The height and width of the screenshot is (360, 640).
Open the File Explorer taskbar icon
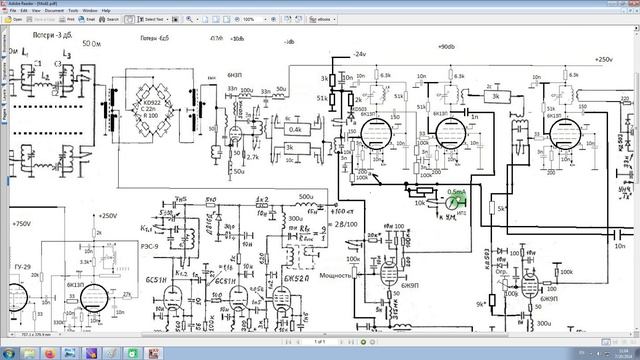[x=29, y=353]
